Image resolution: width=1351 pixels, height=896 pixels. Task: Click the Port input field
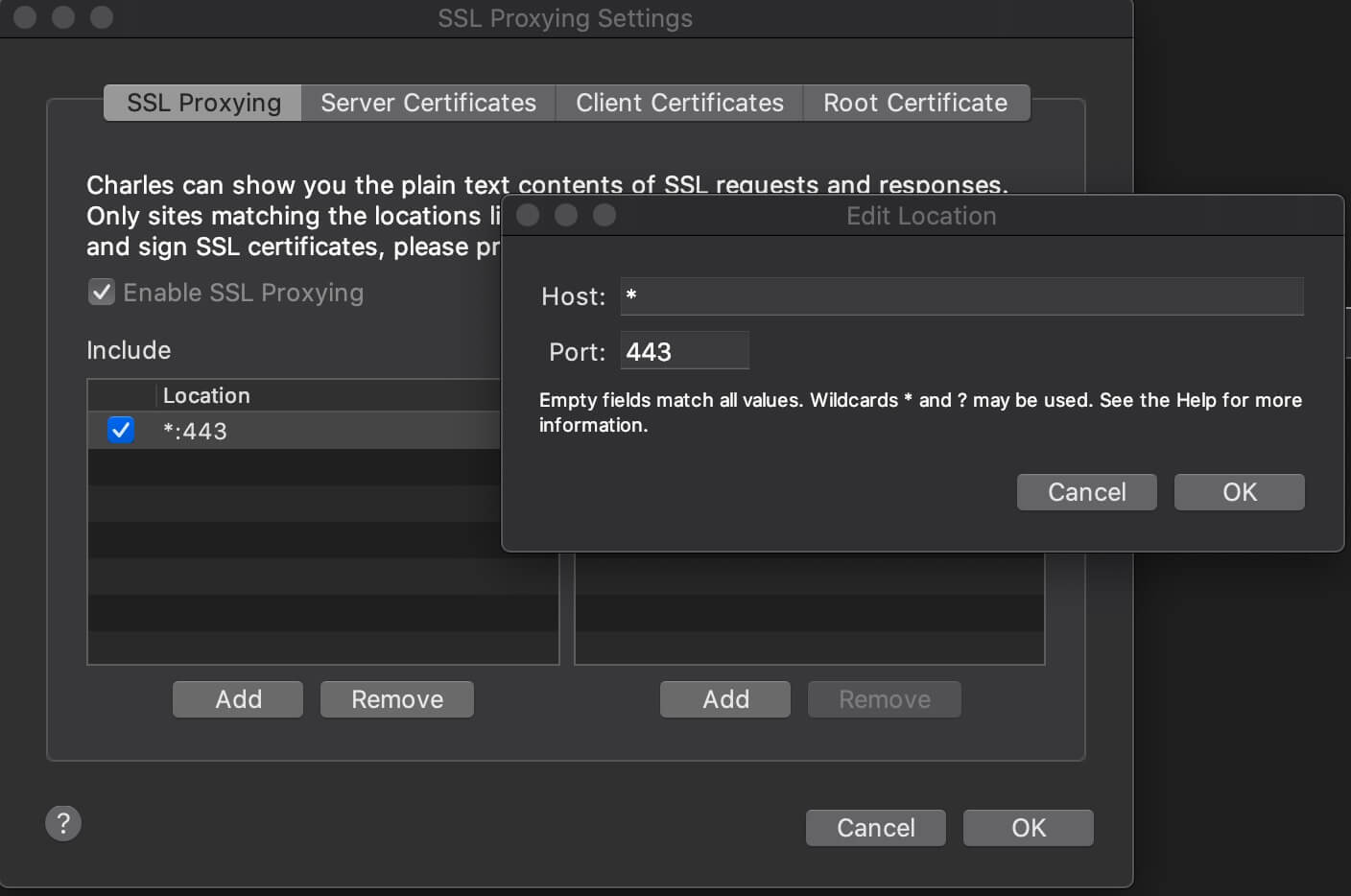pyautogui.click(x=684, y=351)
